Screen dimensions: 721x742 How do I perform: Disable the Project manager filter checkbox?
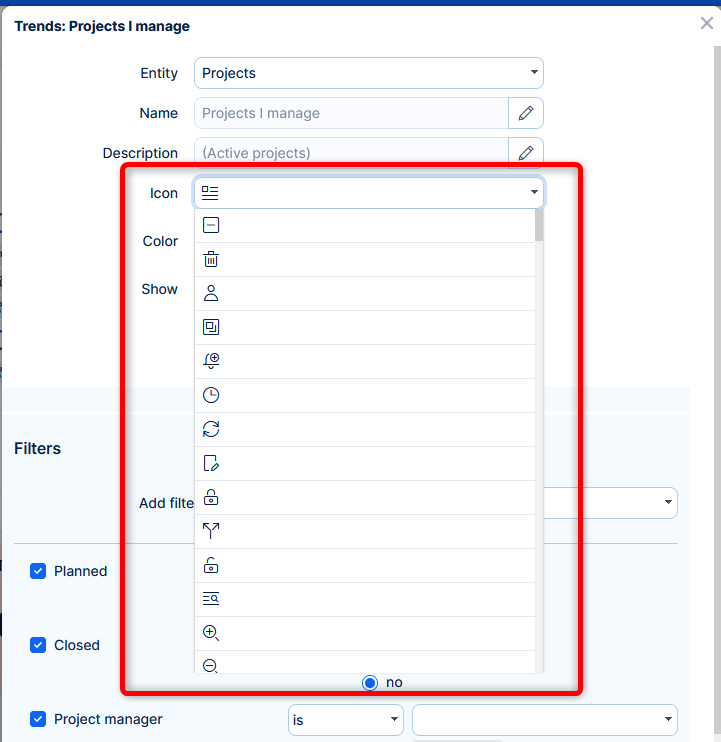click(38, 719)
